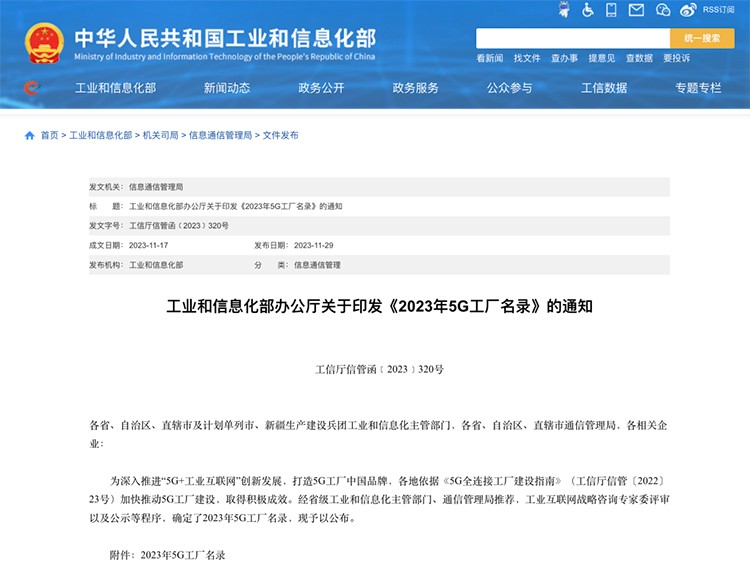Open the 找文件 quick link
The height and width of the screenshot is (576, 750).
pos(527,58)
